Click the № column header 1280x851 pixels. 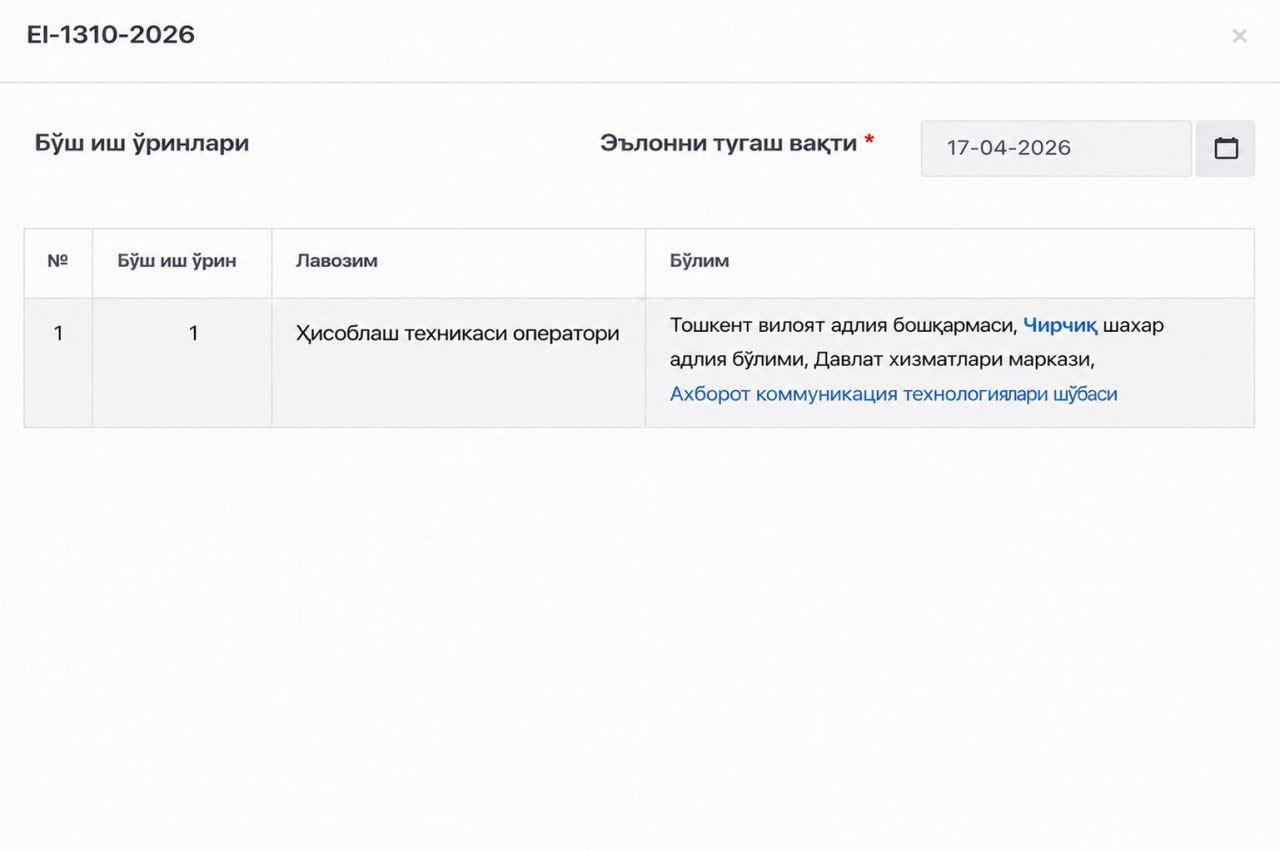pos(58,262)
